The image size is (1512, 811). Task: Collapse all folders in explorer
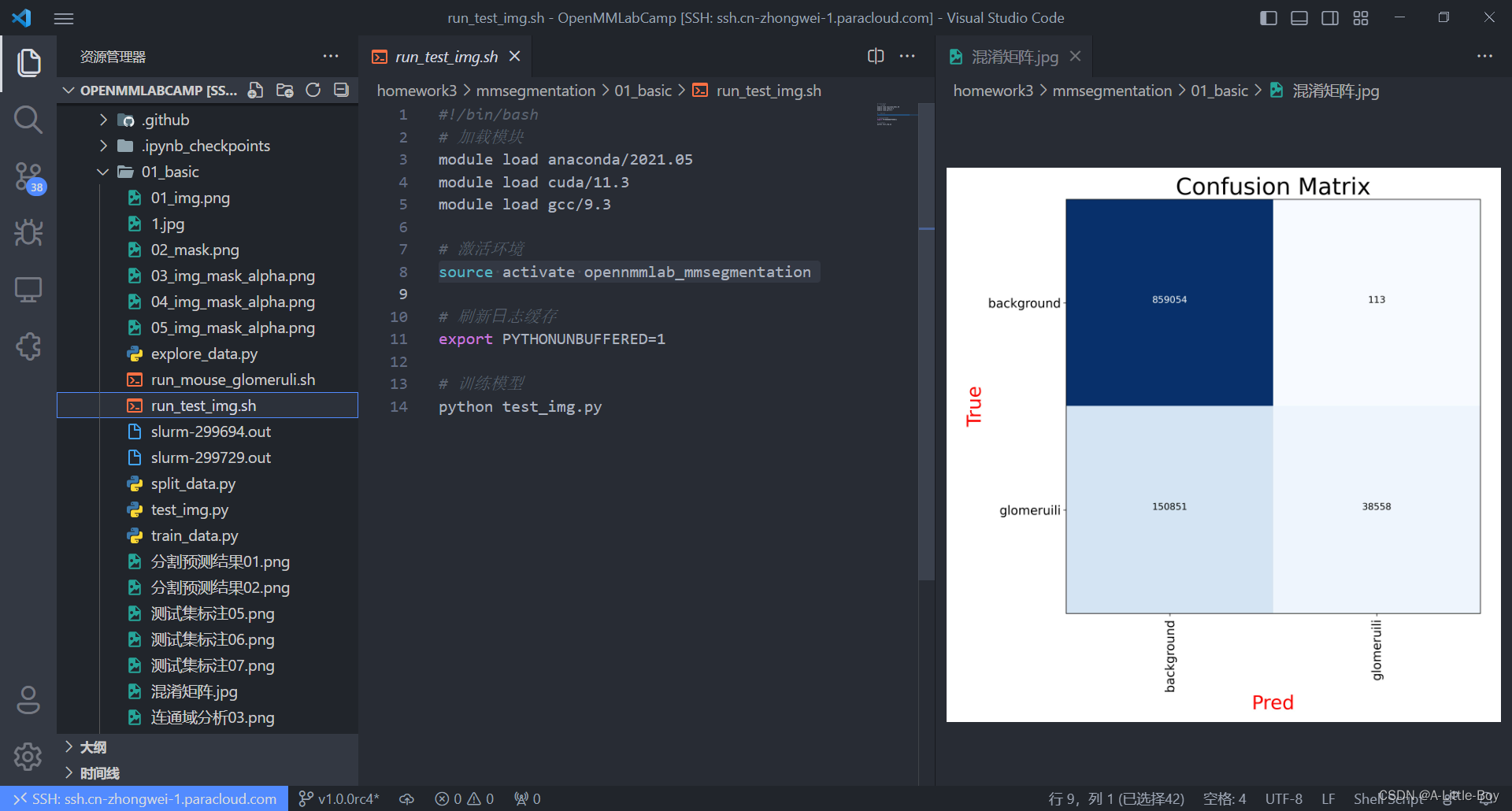click(341, 91)
